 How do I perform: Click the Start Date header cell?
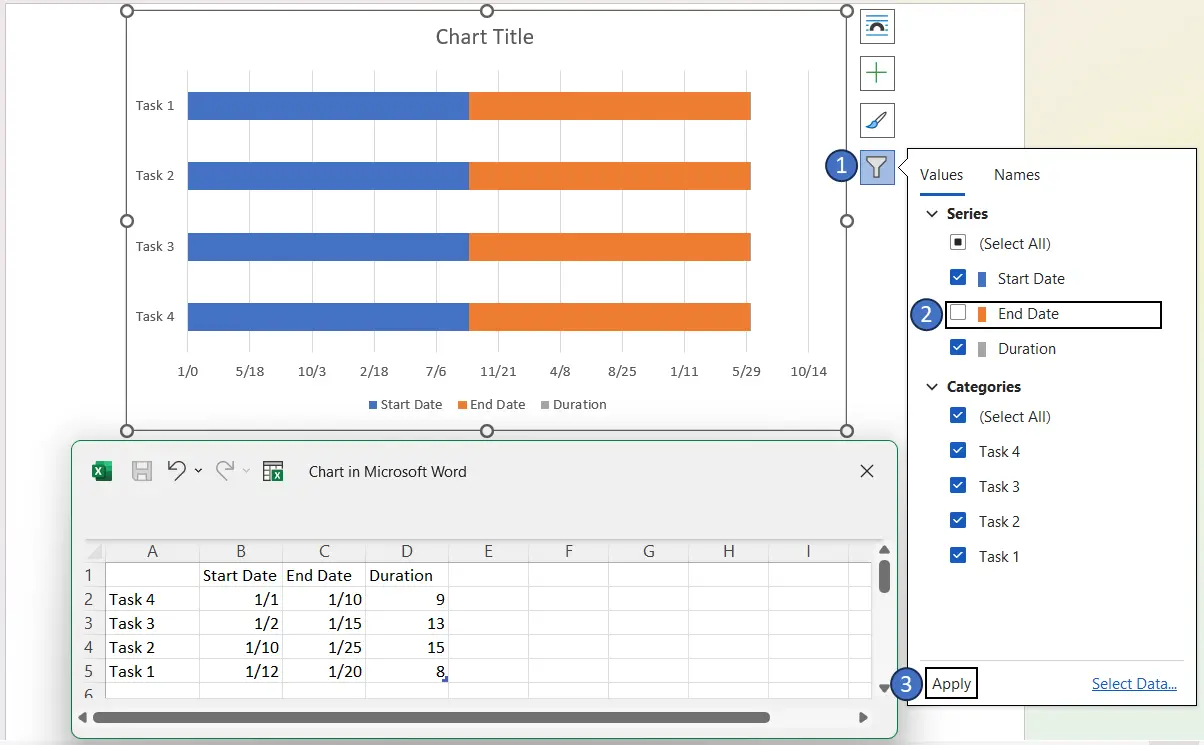tap(241, 575)
